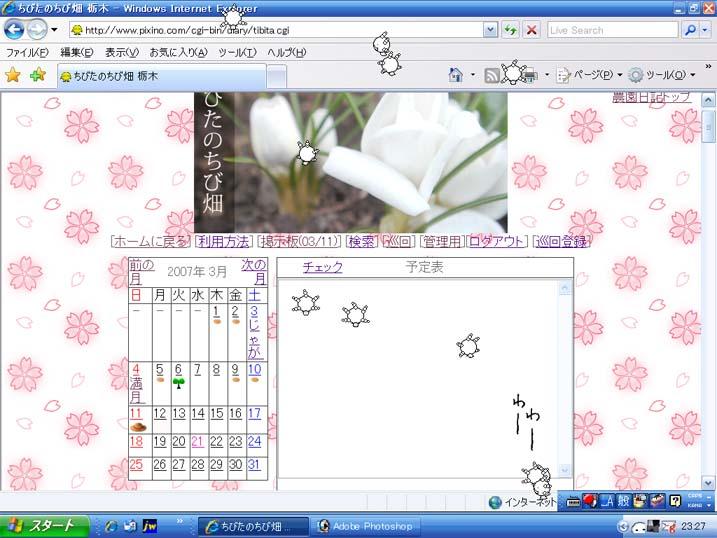717x538 pixels.
Task: Open calendar date 21
Action: 197,442
